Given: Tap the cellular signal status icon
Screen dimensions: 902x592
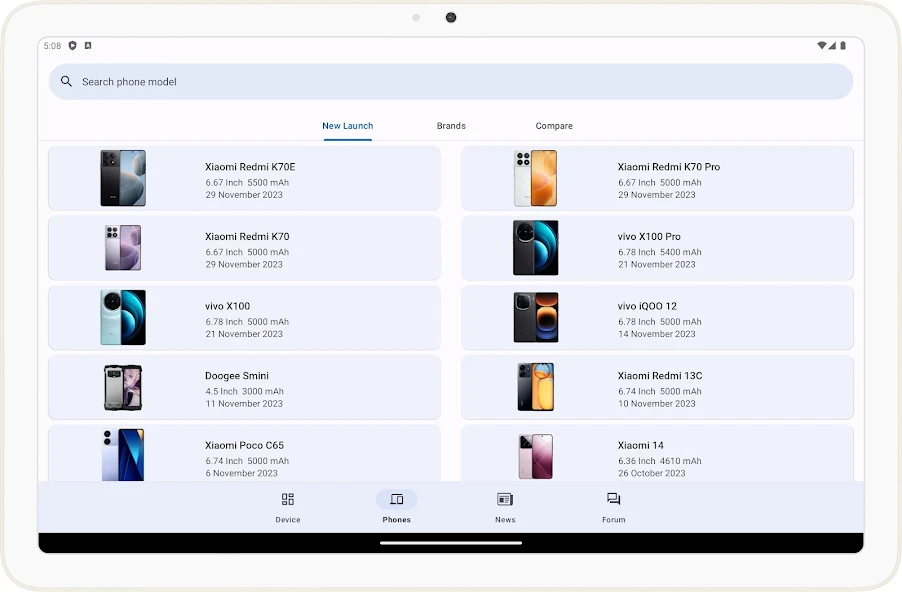Looking at the screenshot, I should click(832, 45).
